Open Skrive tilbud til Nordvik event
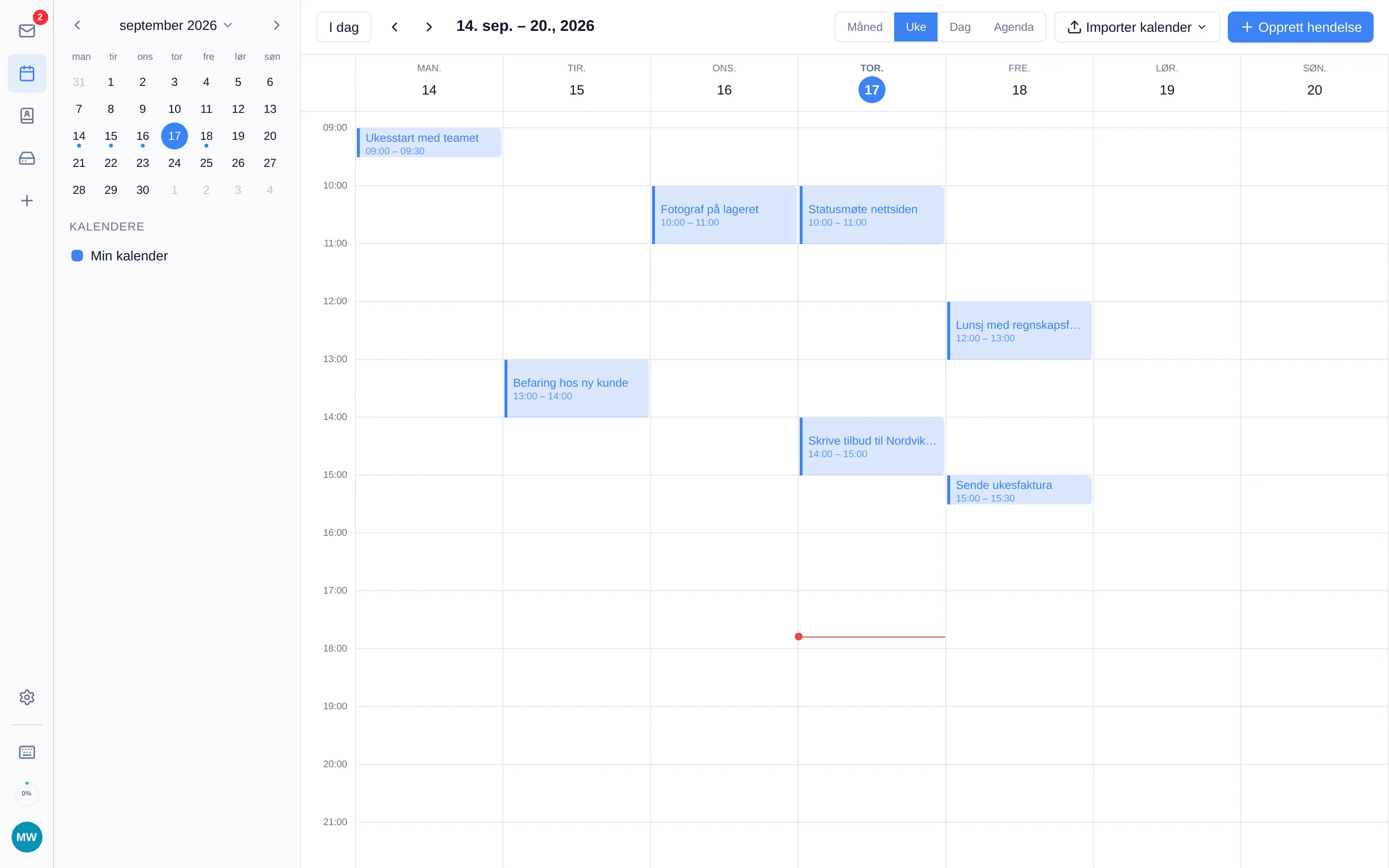Viewport: 1389px width, 868px height. [x=872, y=446]
